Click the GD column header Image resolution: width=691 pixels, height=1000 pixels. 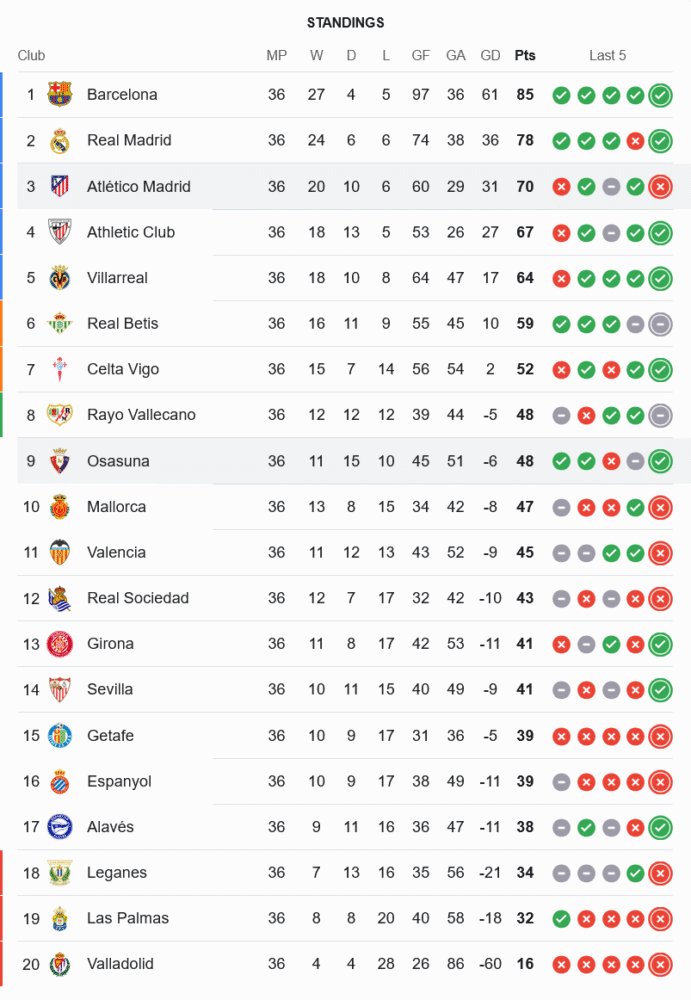point(490,56)
